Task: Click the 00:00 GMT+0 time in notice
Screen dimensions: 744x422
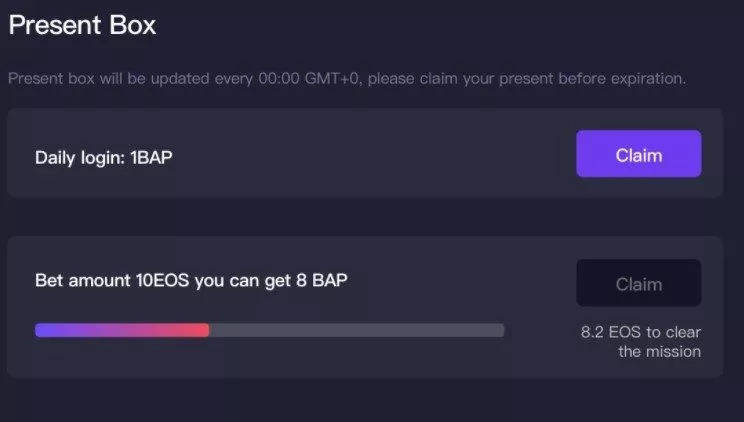Action: (308, 78)
